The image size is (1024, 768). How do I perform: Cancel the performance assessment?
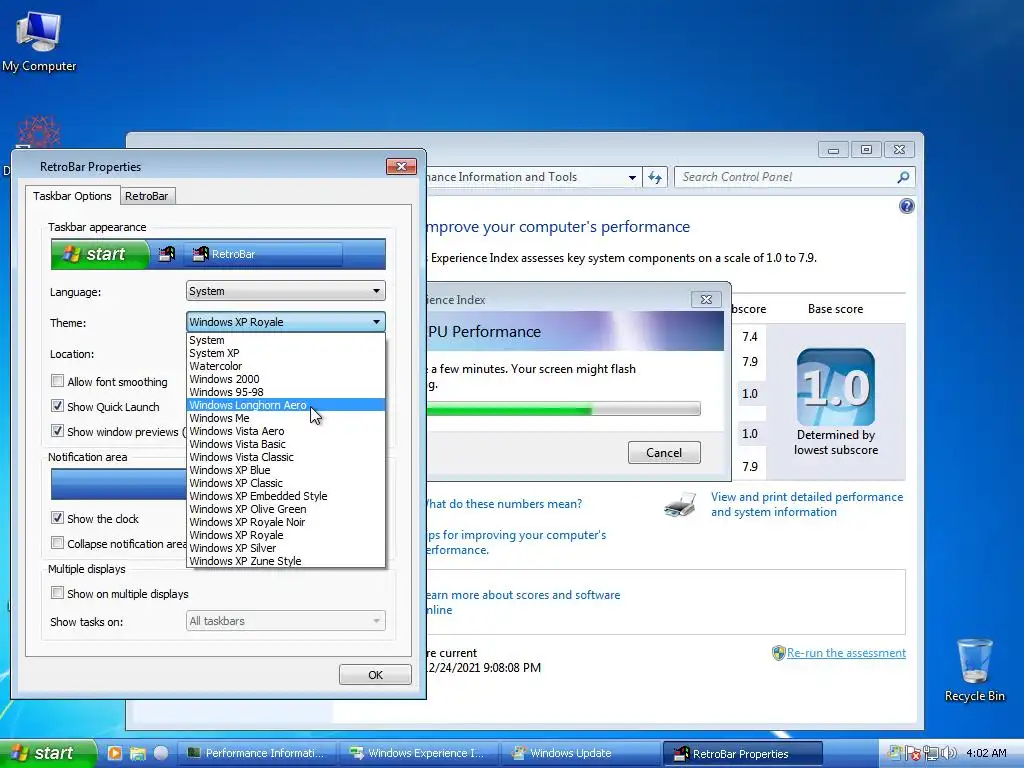tap(664, 453)
